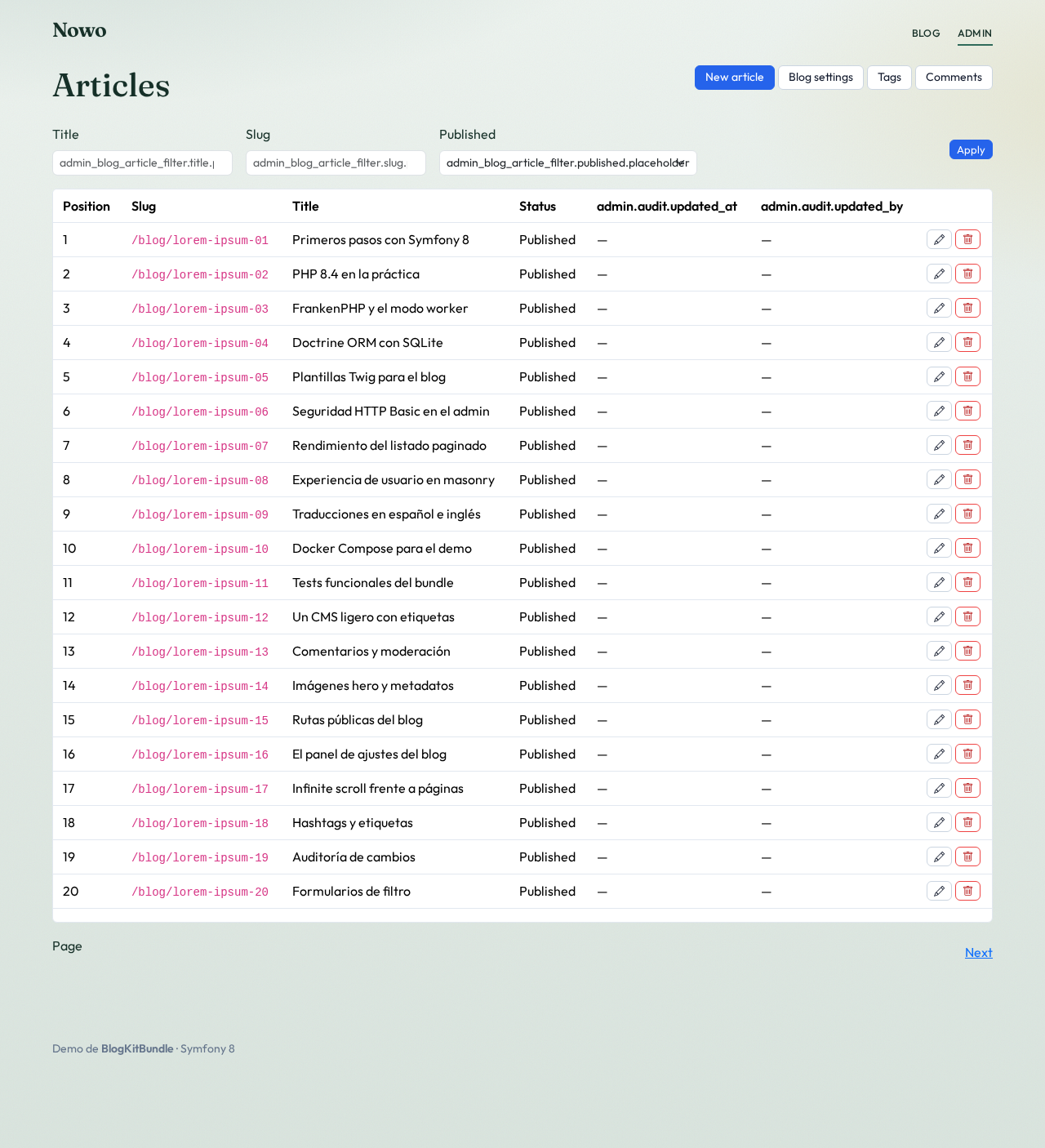The width and height of the screenshot is (1045, 1148).
Task: Click the admin.audit.updated_at column header
Action: point(667,207)
